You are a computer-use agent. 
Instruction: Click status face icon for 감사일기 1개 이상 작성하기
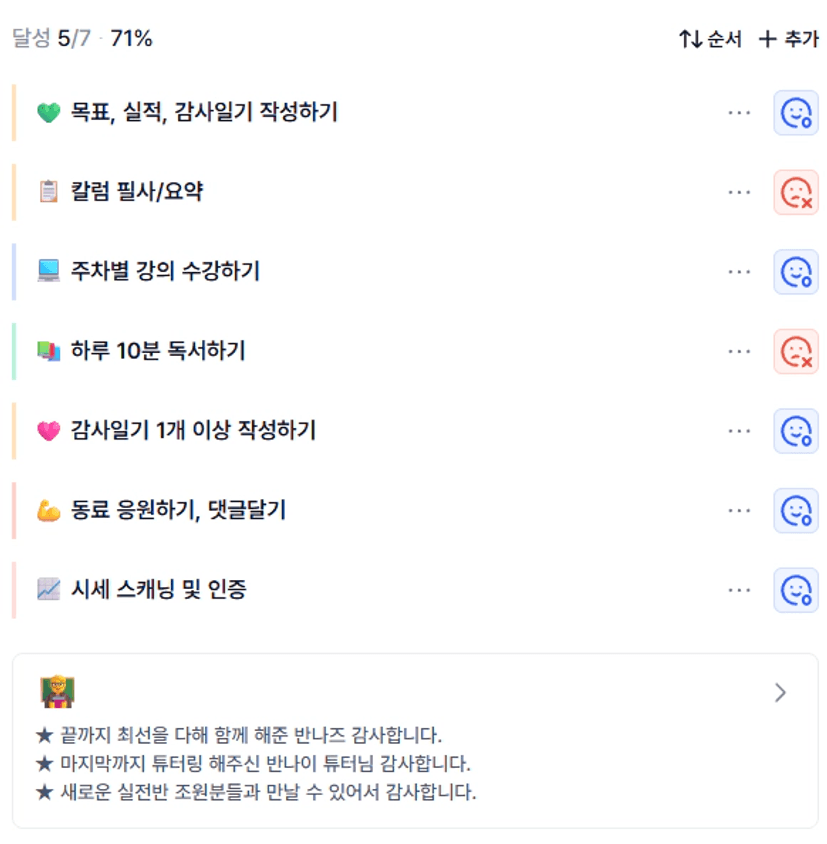796,431
